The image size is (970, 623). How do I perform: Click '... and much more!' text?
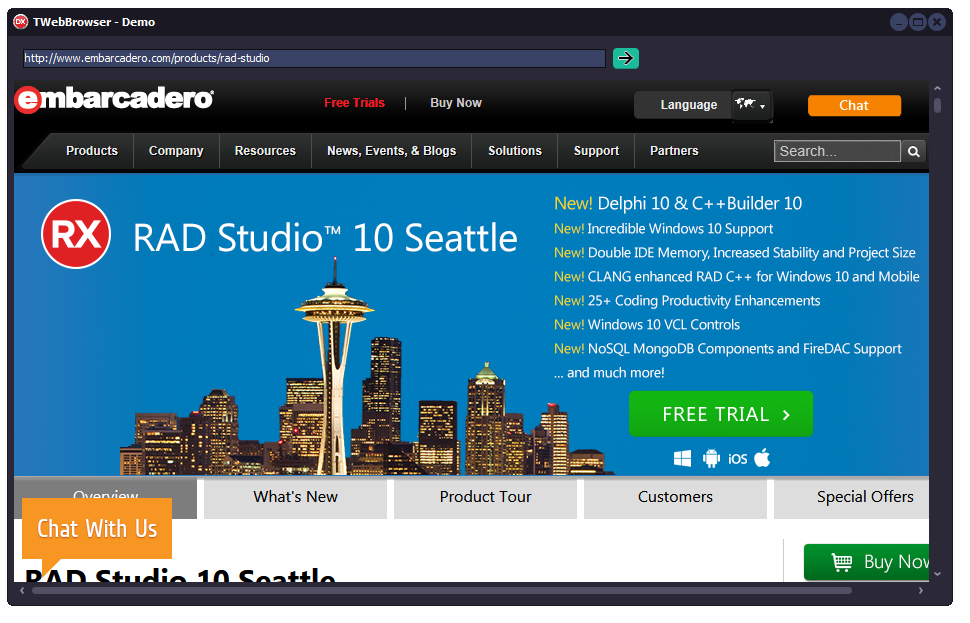coord(609,373)
